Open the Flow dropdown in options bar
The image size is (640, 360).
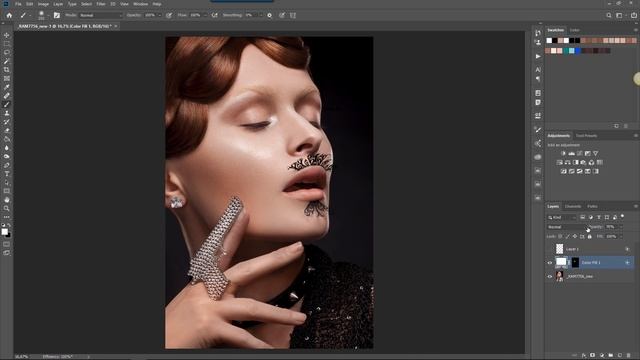pyautogui.click(x=205, y=15)
